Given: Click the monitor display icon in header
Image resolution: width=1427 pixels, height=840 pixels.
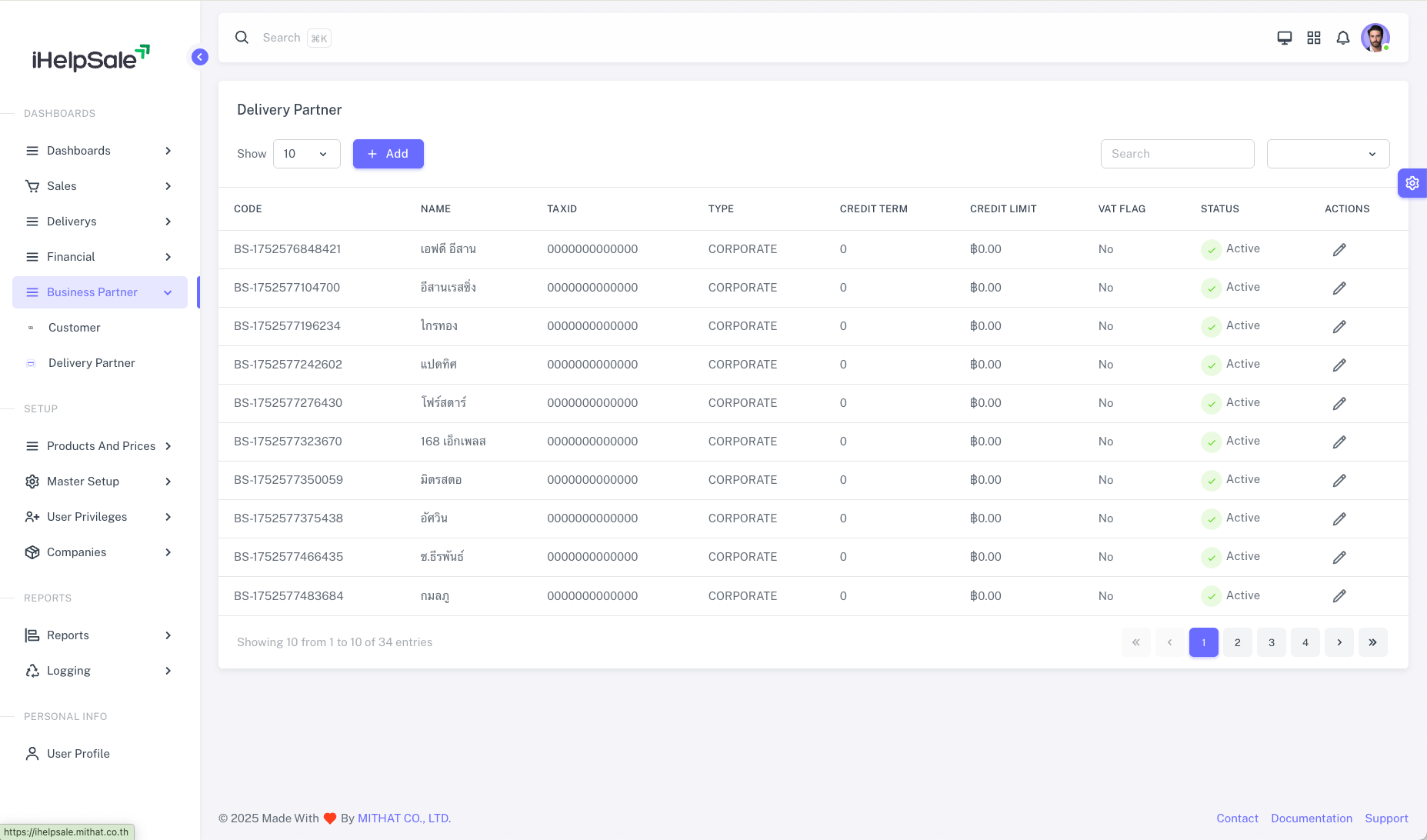Looking at the screenshot, I should pyautogui.click(x=1284, y=38).
